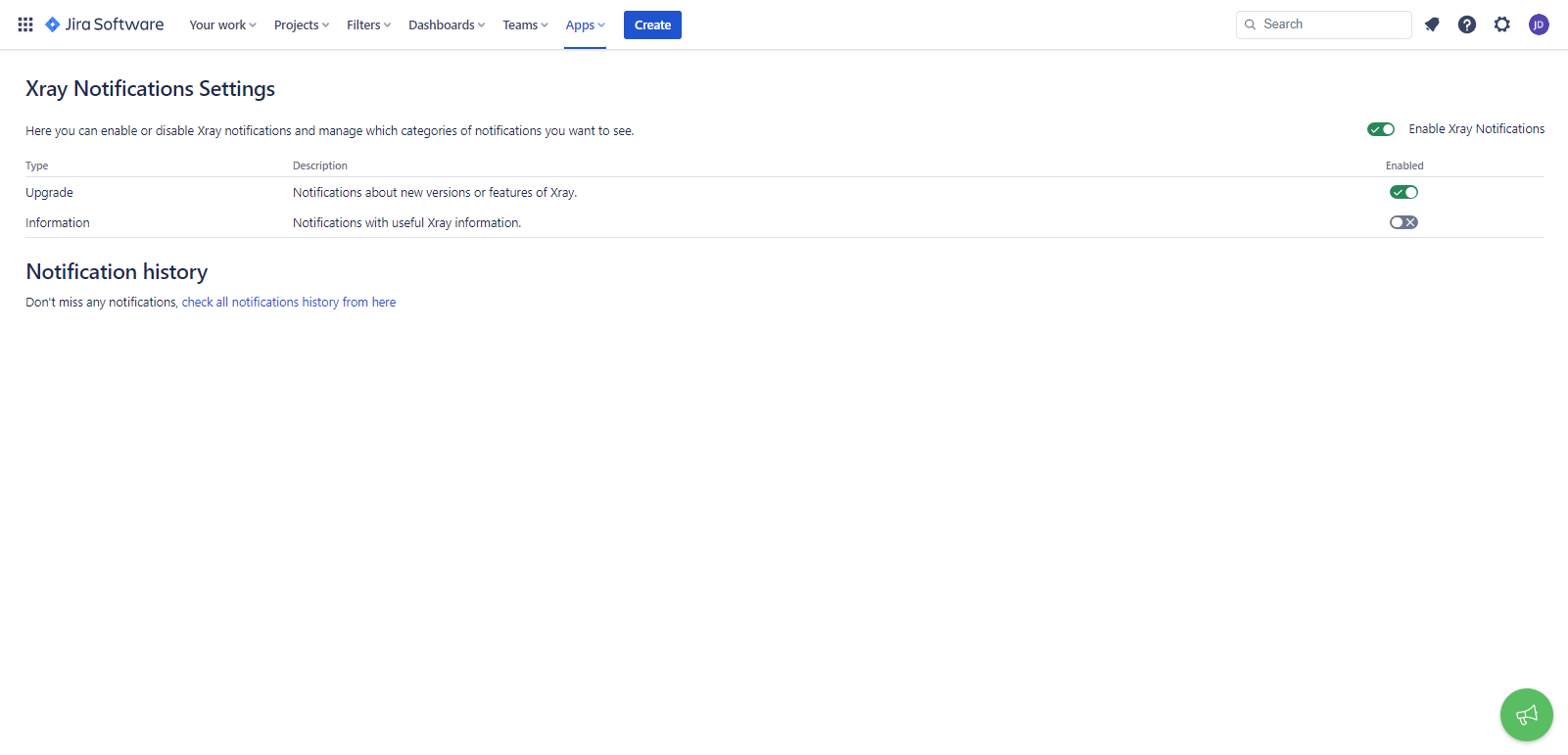Open the Settings gear icon
1568x755 pixels.
[1502, 24]
